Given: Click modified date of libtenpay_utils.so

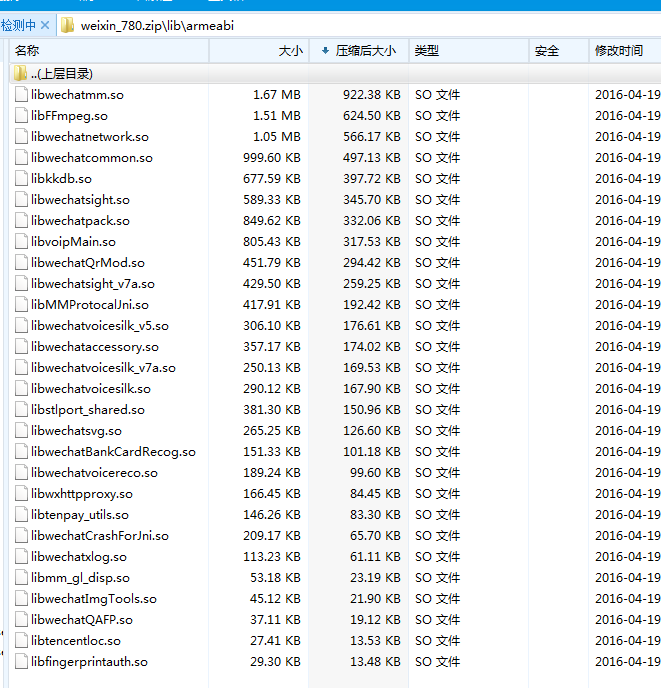Looking at the screenshot, I should 628,515.
